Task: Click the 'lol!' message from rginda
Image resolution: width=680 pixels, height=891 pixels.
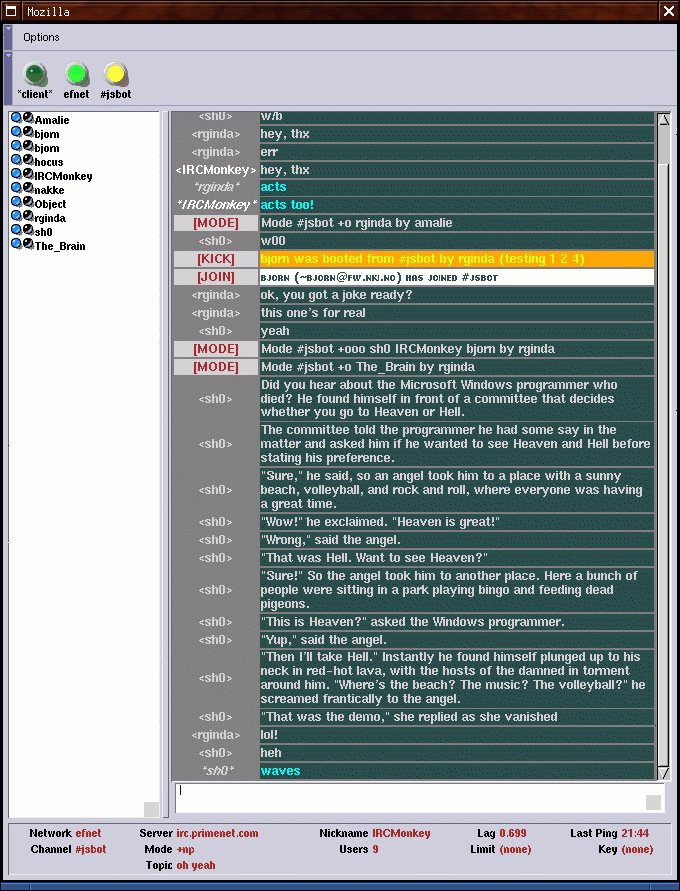Action: [457, 735]
